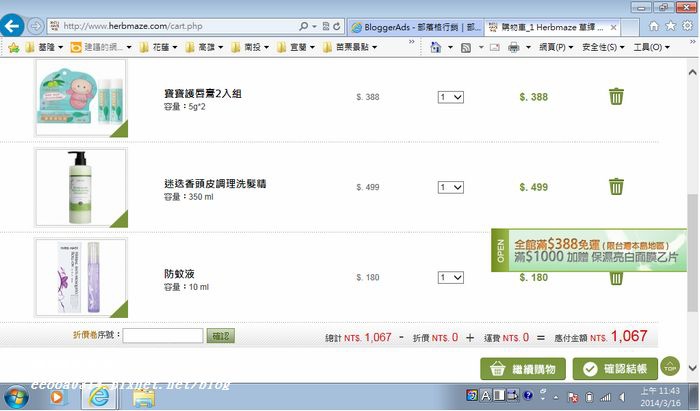This screenshot has height=411, width=700.
Task: Click the 防蚊液 product name
Action: coord(179,274)
